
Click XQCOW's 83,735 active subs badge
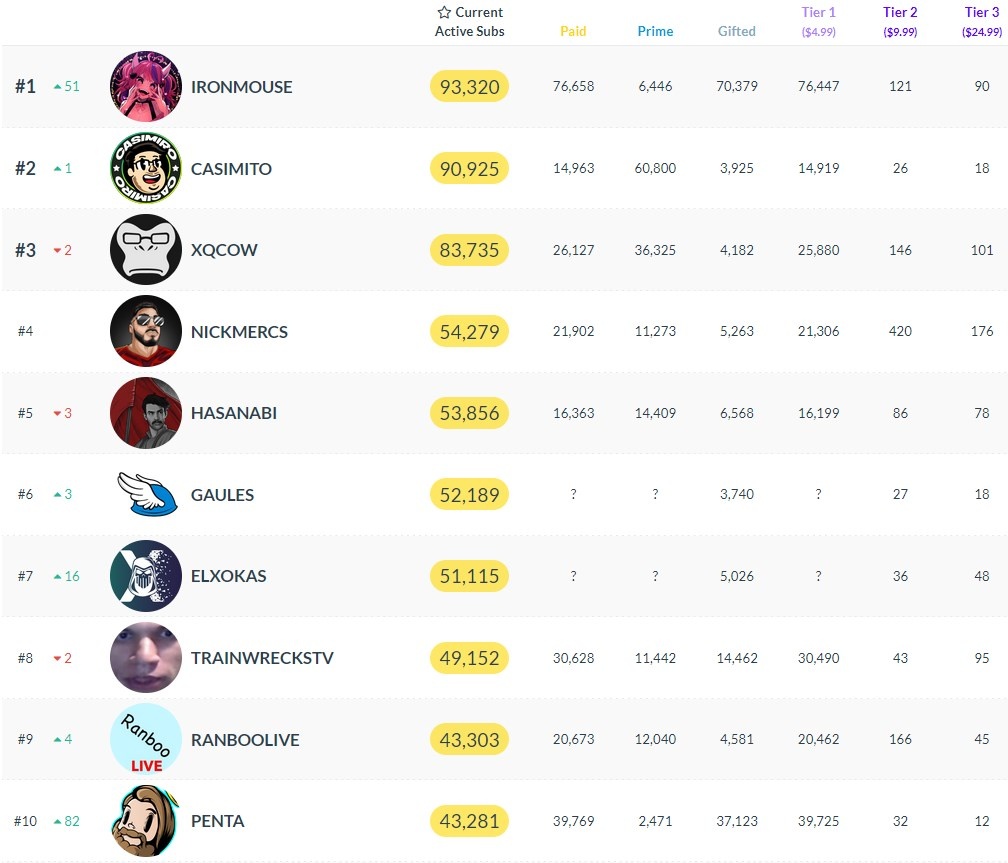[x=469, y=250]
